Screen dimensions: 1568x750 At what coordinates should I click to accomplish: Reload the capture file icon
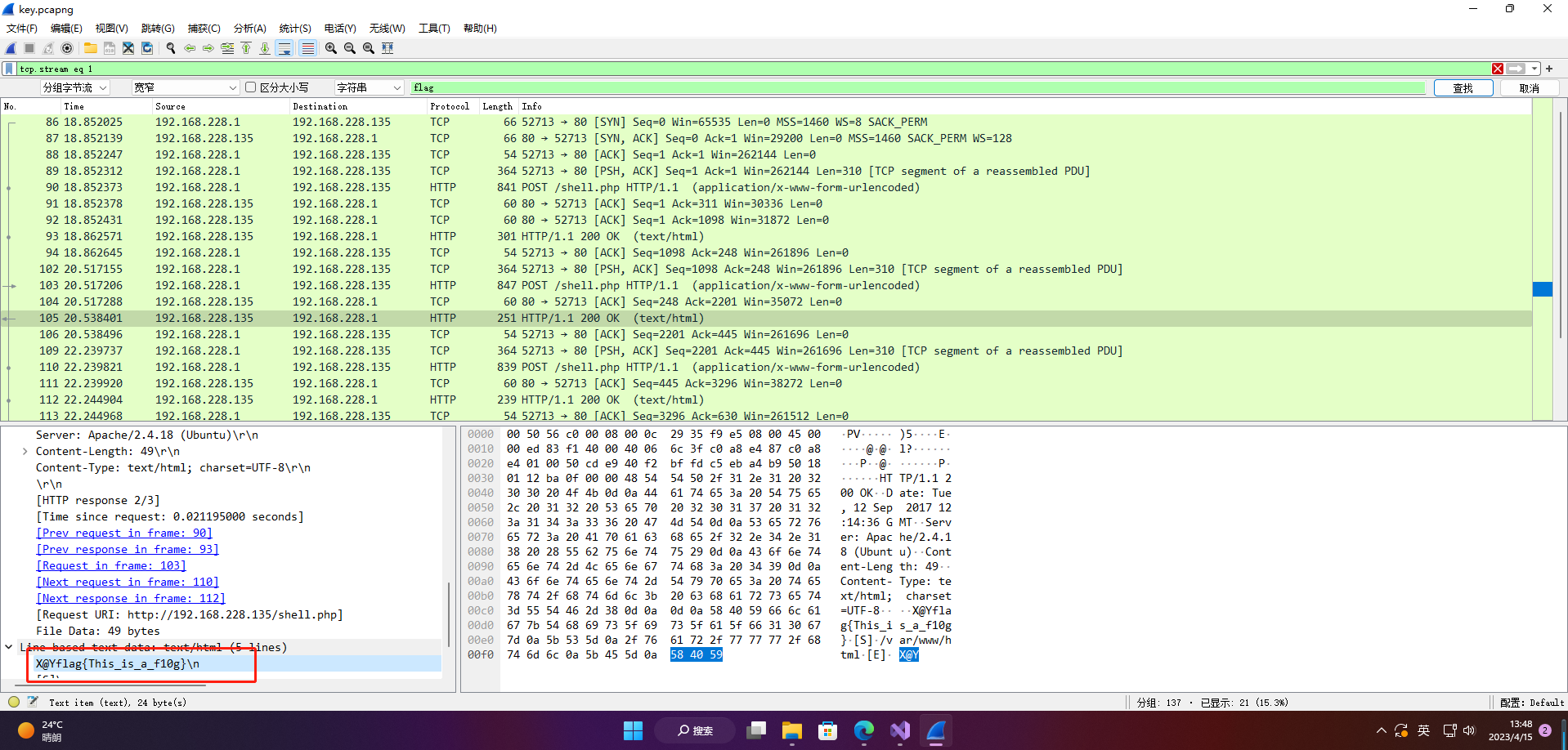pos(147,48)
